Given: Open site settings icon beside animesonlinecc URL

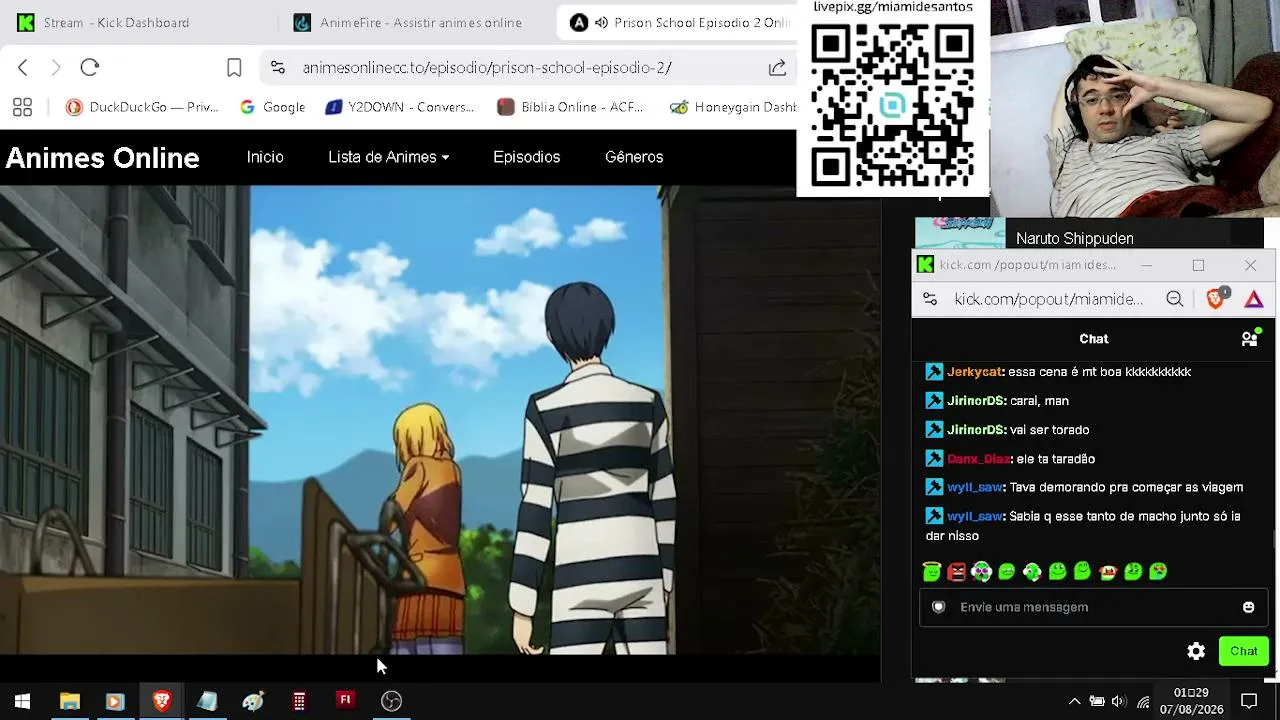Looking at the screenshot, I should [278, 67].
